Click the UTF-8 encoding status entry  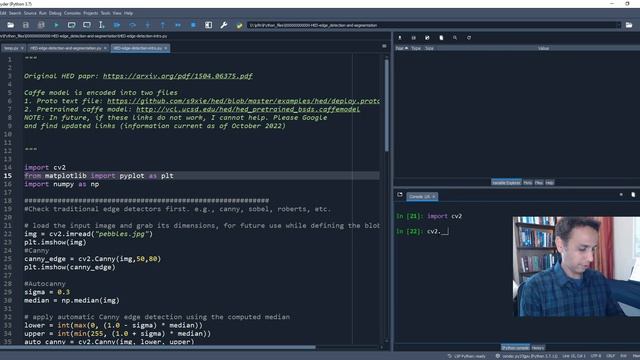[596, 356]
